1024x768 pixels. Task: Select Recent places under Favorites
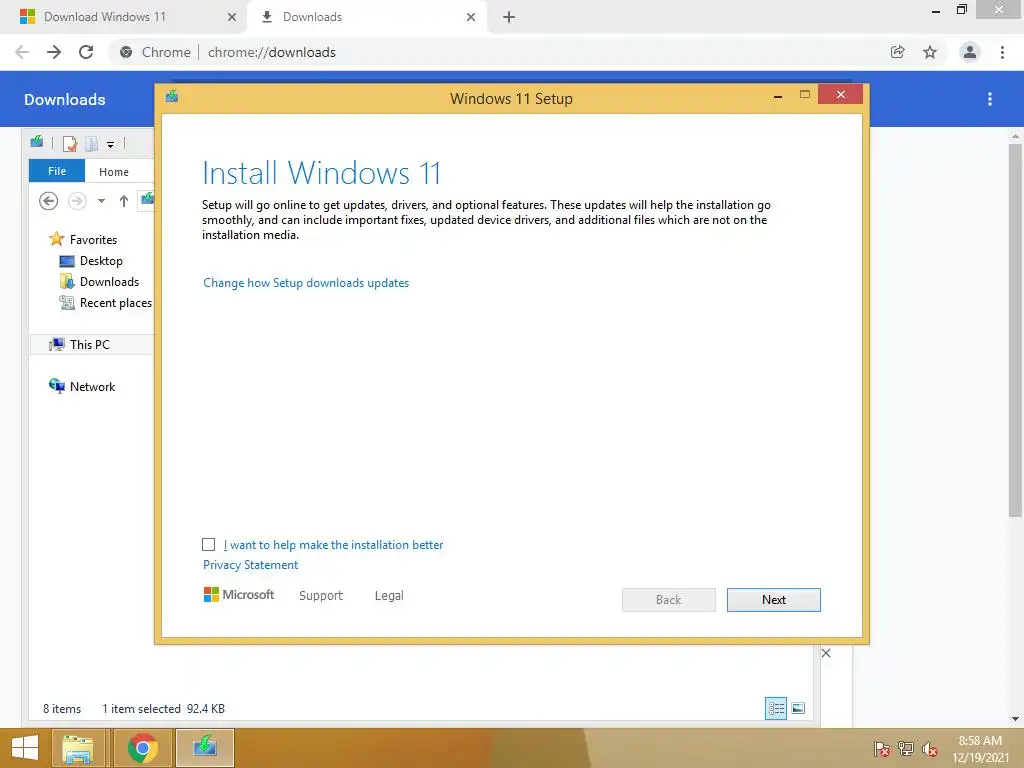click(106, 303)
